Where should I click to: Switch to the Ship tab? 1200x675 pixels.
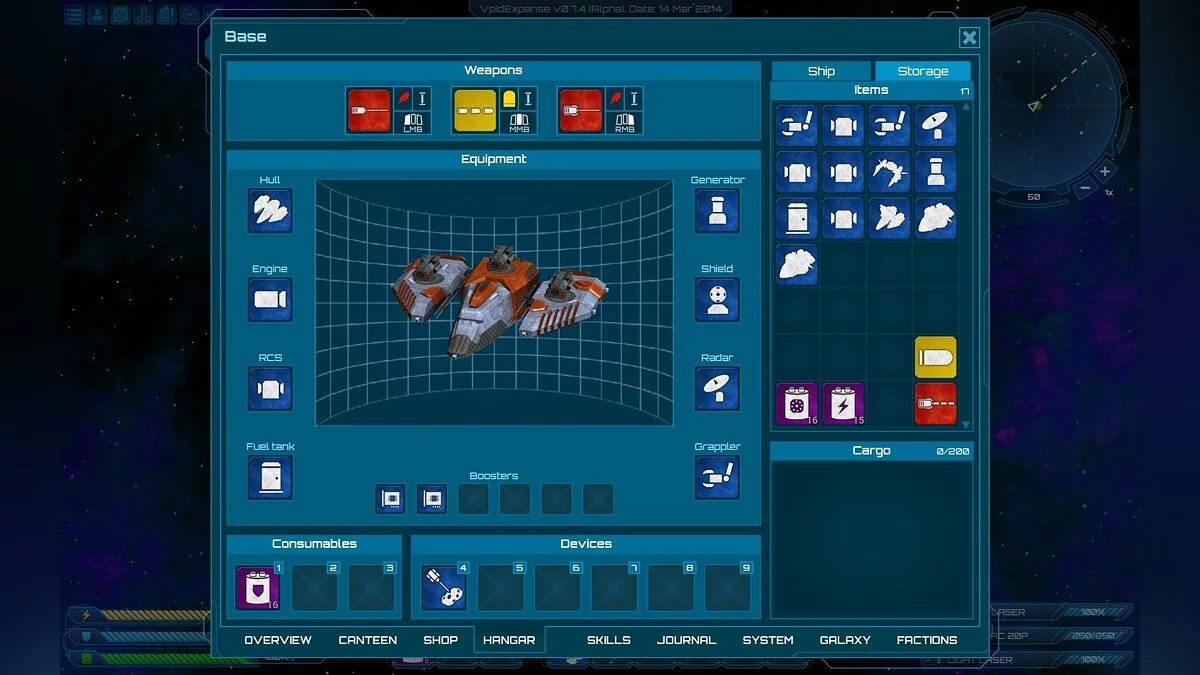[821, 71]
